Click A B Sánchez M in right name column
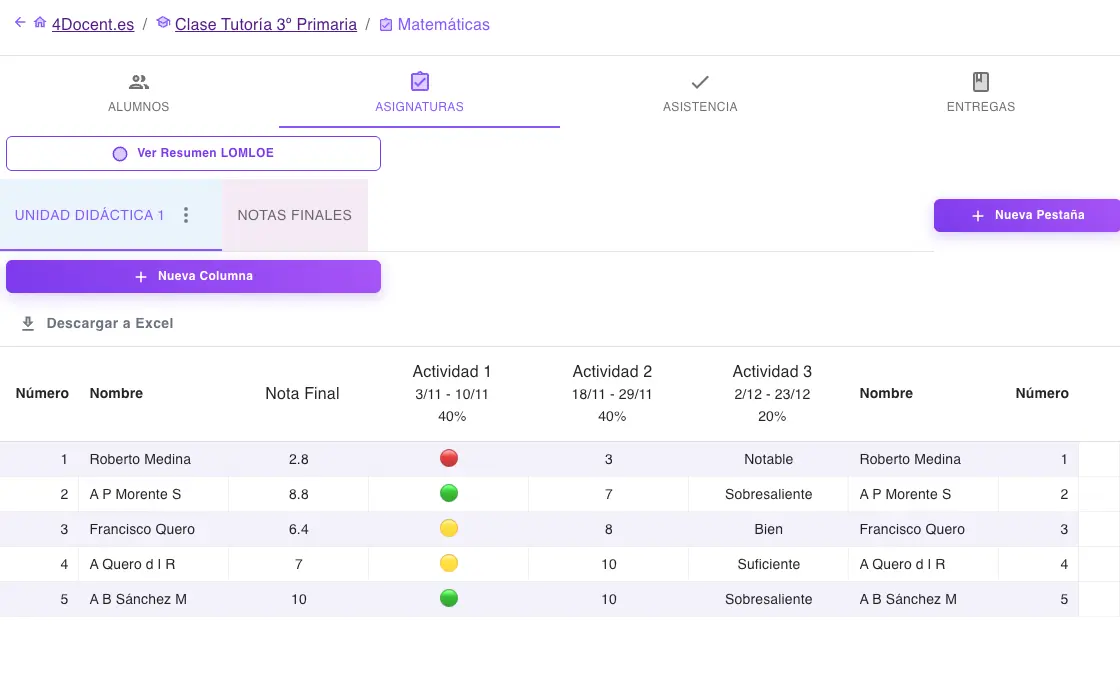This screenshot has width=1120, height=692. [x=908, y=599]
